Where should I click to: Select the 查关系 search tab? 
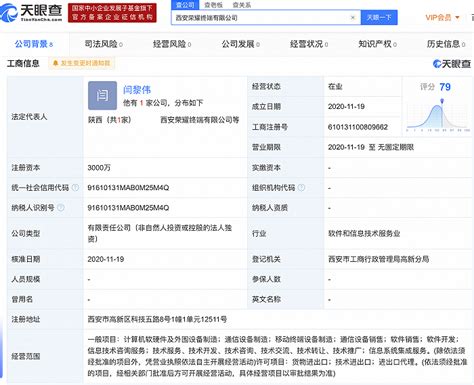pos(242,5)
